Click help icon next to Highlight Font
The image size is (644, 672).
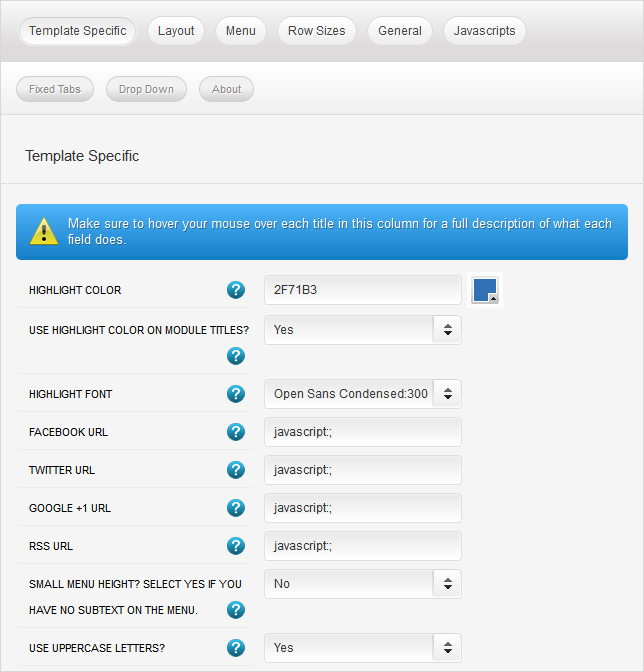tap(236, 394)
